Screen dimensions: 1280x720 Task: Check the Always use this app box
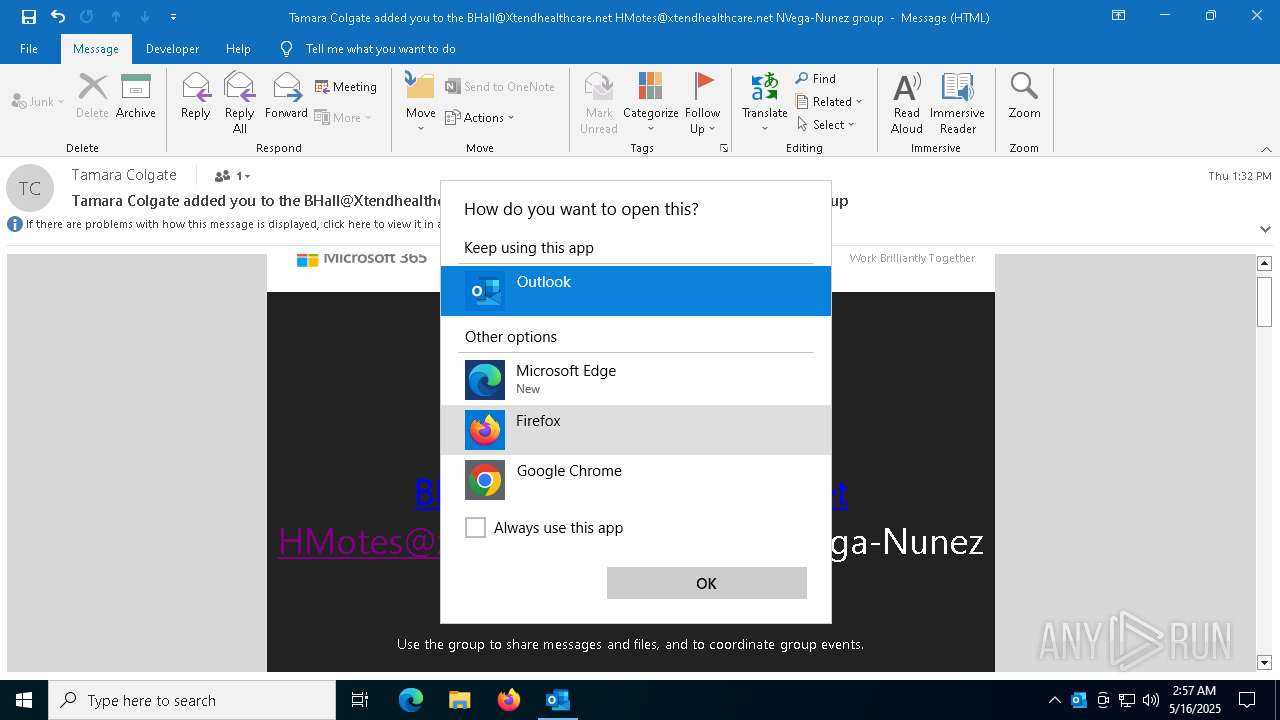click(475, 527)
